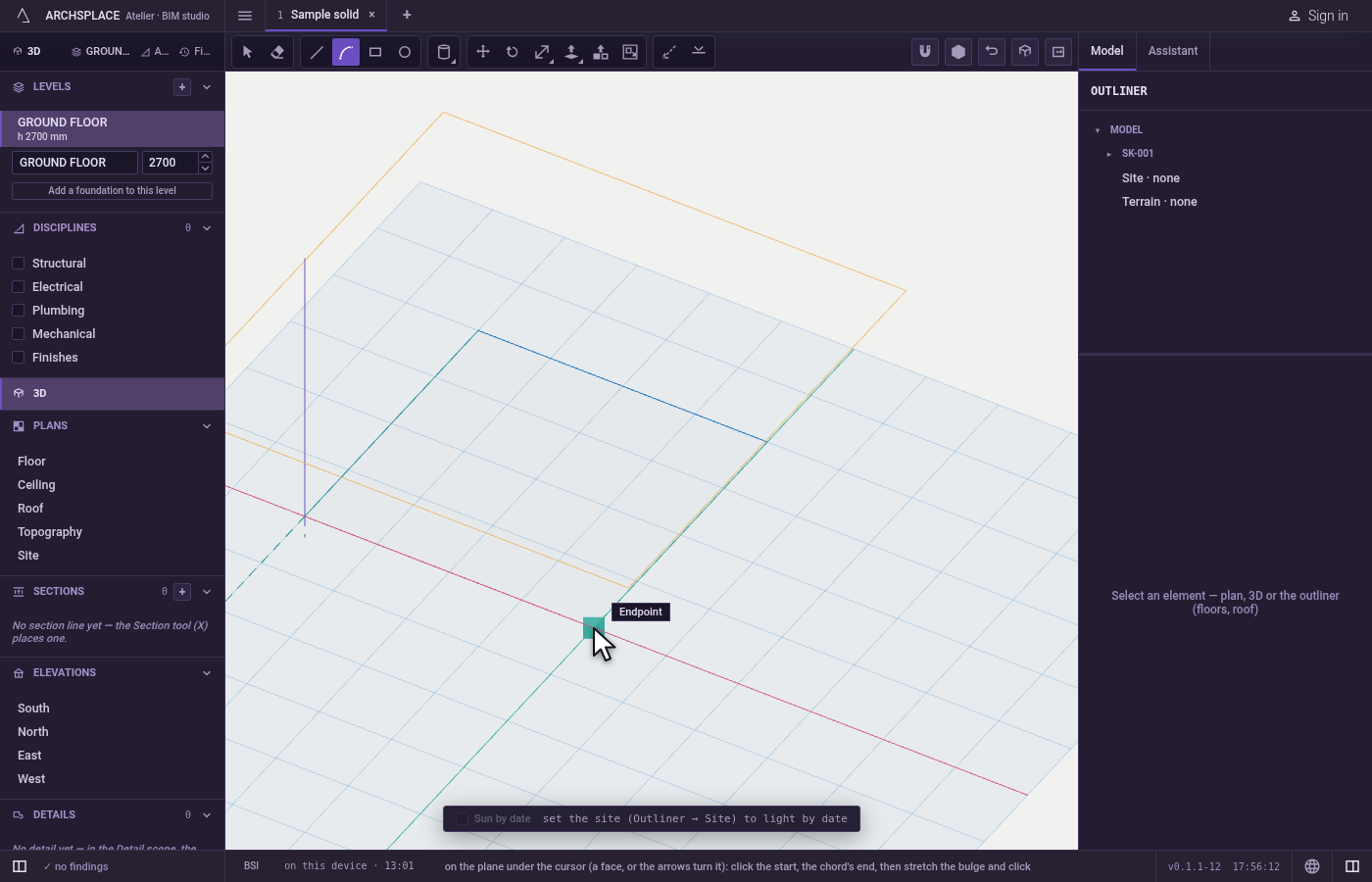The image size is (1372, 882).
Task: Select the arrow selection tool
Action: tap(248, 52)
